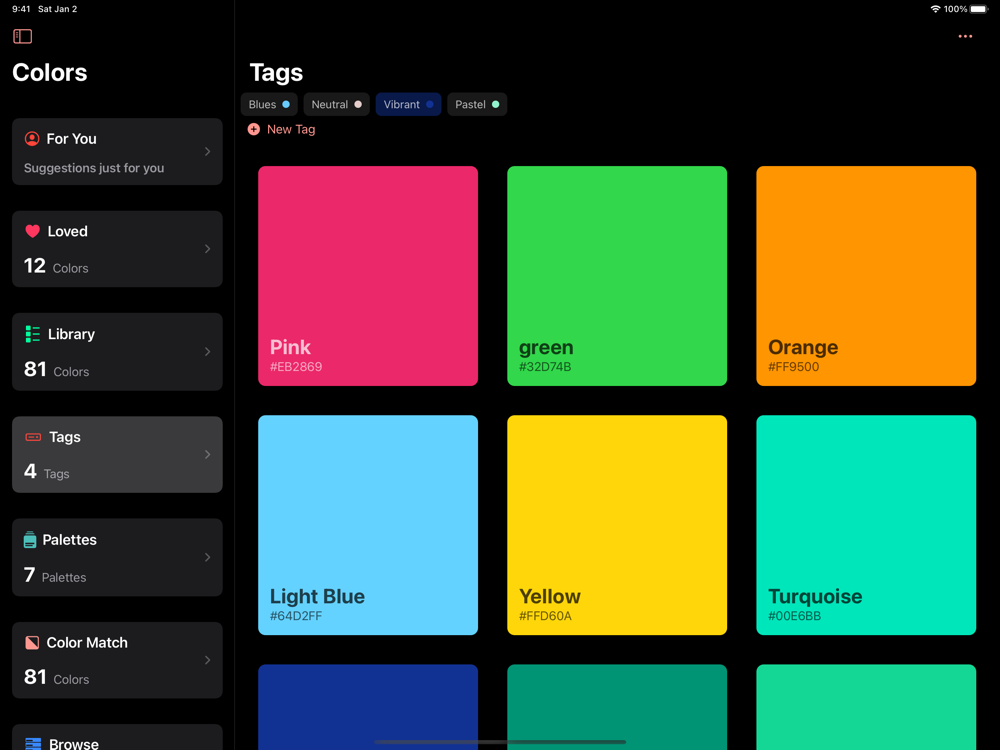Click Suggestions just for you text
This screenshot has width=1000, height=750.
[x=94, y=168]
